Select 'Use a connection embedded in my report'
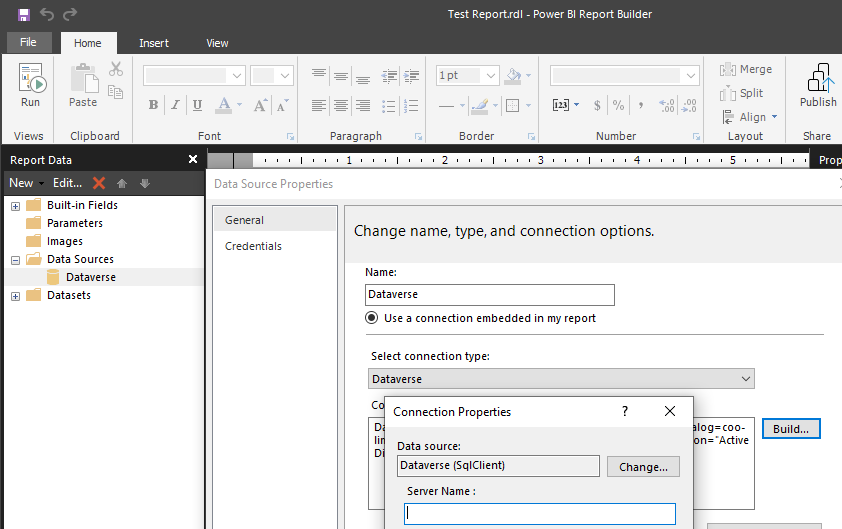Screen dimensions: 842x529 [x=371, y=317]
